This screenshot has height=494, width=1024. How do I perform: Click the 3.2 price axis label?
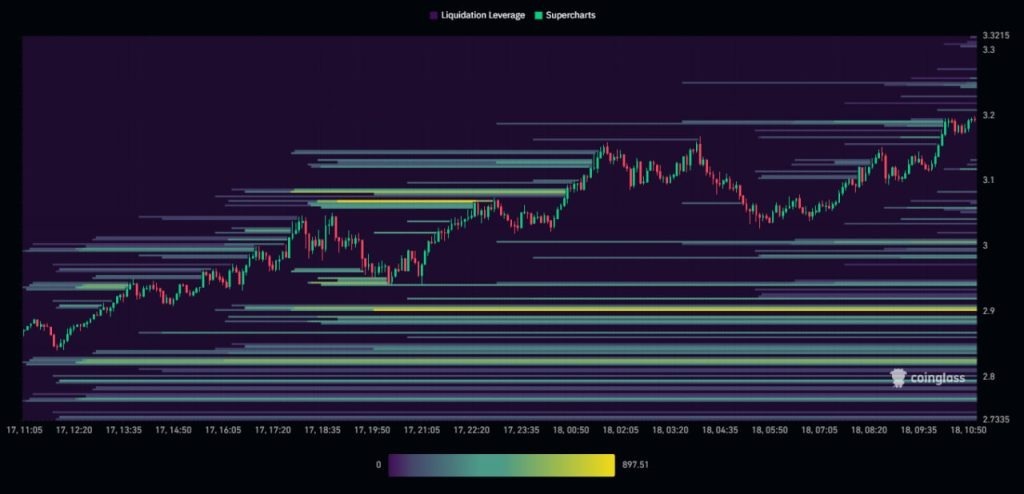pos(989,116)
